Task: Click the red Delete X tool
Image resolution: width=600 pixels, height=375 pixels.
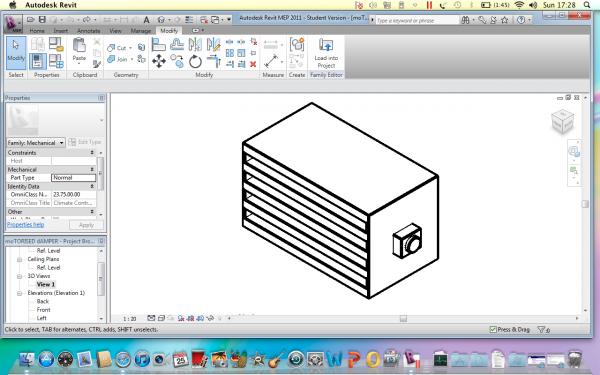Action: pyautogui.click(x=253, y=64)
